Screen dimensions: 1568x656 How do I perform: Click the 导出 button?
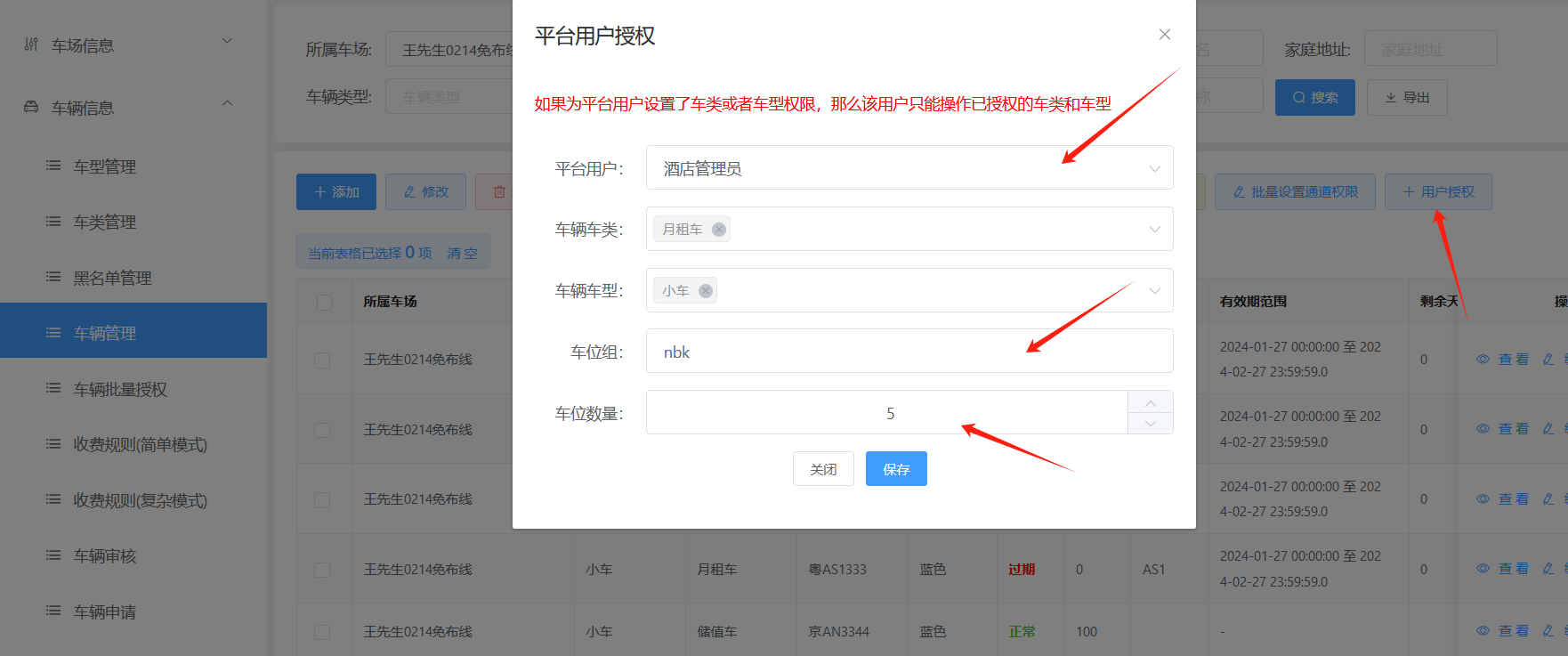pos(1407,97)
